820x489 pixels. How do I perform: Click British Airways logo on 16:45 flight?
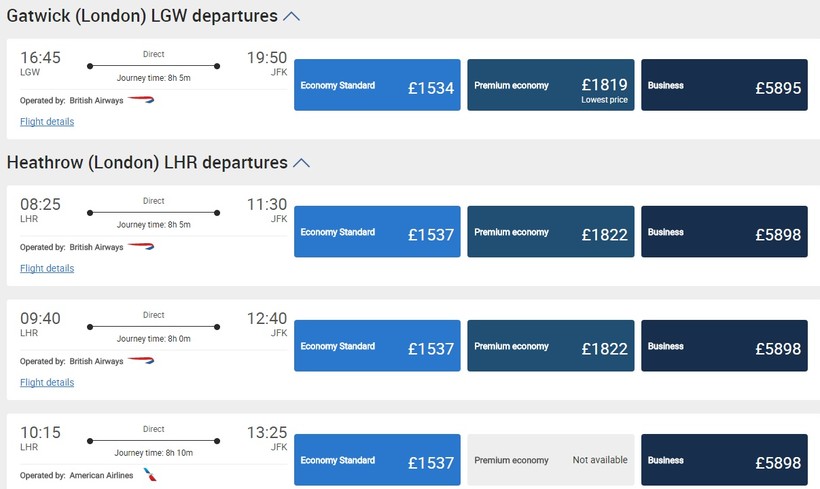141,100
